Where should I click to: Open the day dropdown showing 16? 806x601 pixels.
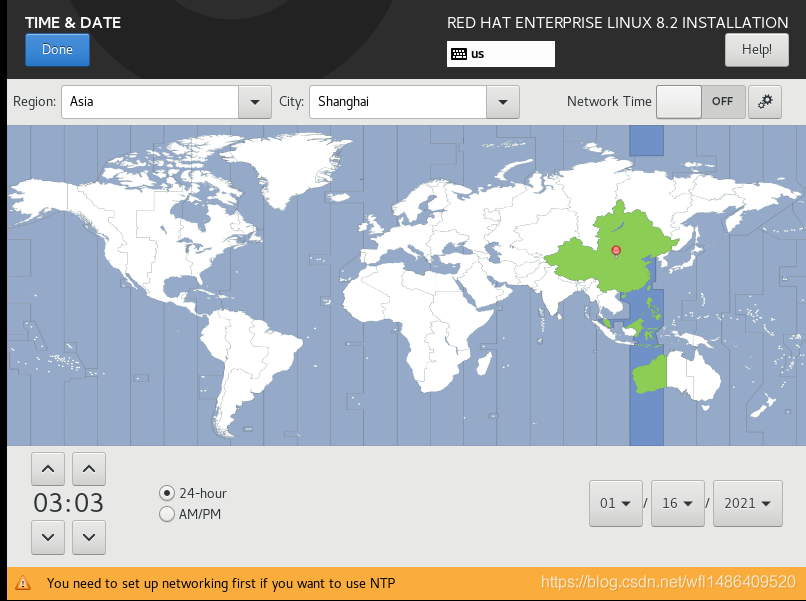coord(677,503)
